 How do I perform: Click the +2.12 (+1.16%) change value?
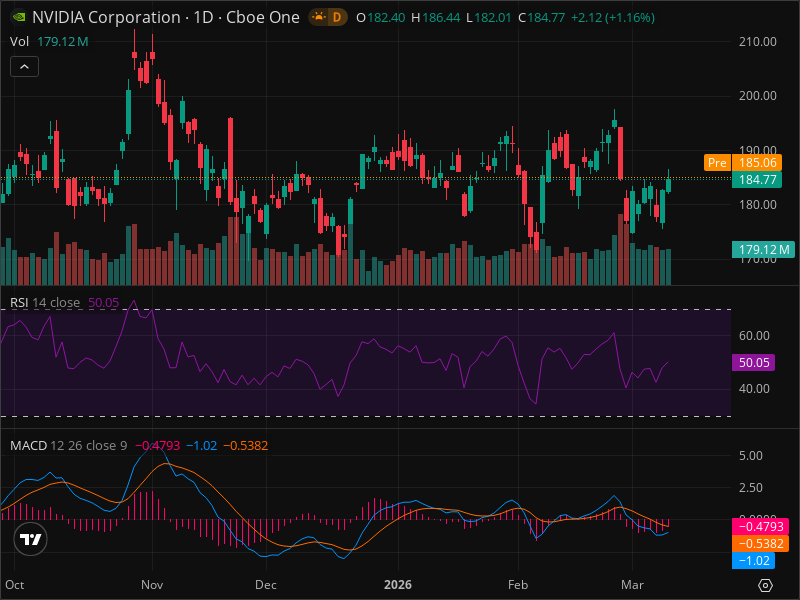pyautogui.click(x=613, y=18)
